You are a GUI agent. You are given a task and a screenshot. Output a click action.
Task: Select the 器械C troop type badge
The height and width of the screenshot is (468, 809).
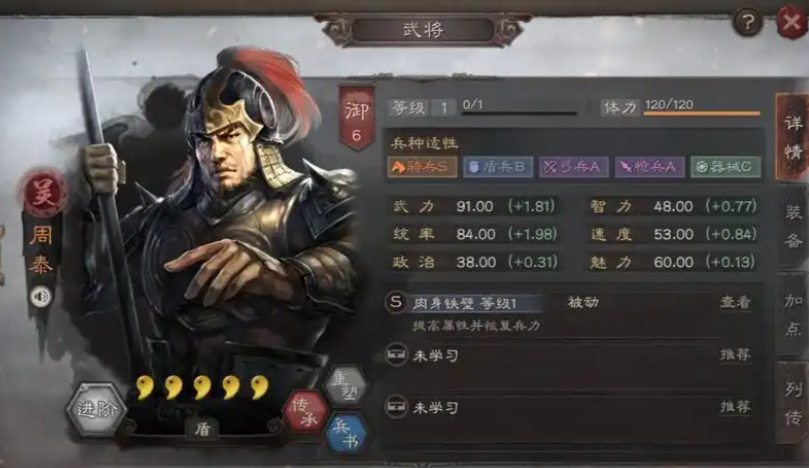point(725,167)
